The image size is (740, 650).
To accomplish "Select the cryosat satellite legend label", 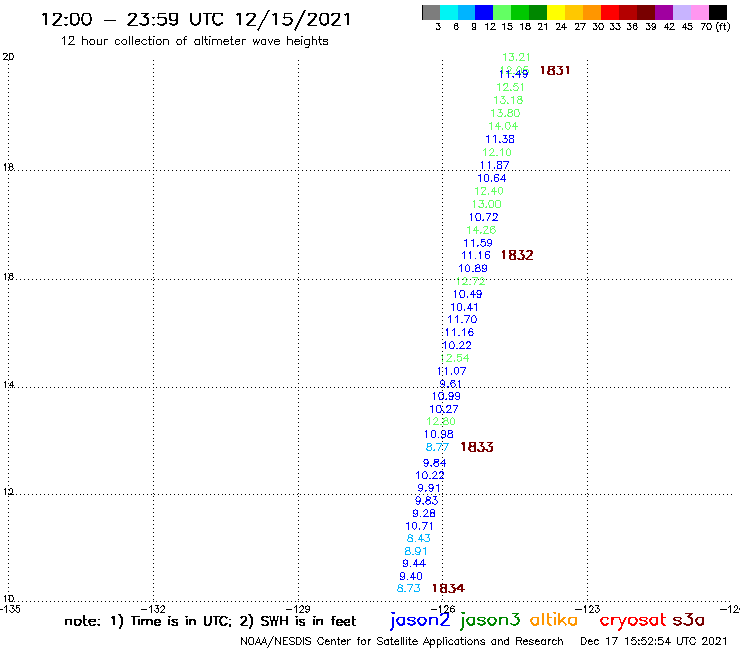I will [x=632, y=620].
